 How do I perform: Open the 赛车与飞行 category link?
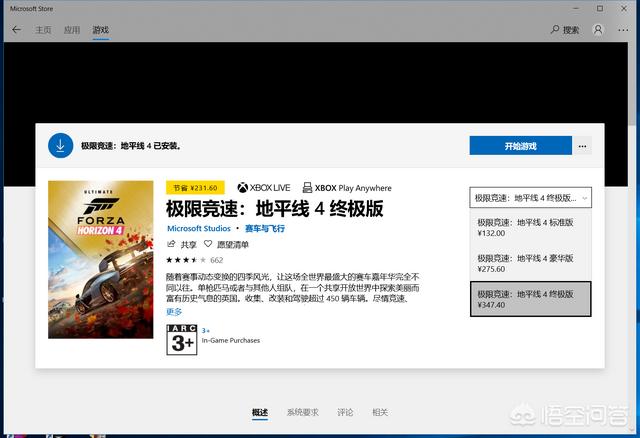pyautogui.click(x=265, y=229)
